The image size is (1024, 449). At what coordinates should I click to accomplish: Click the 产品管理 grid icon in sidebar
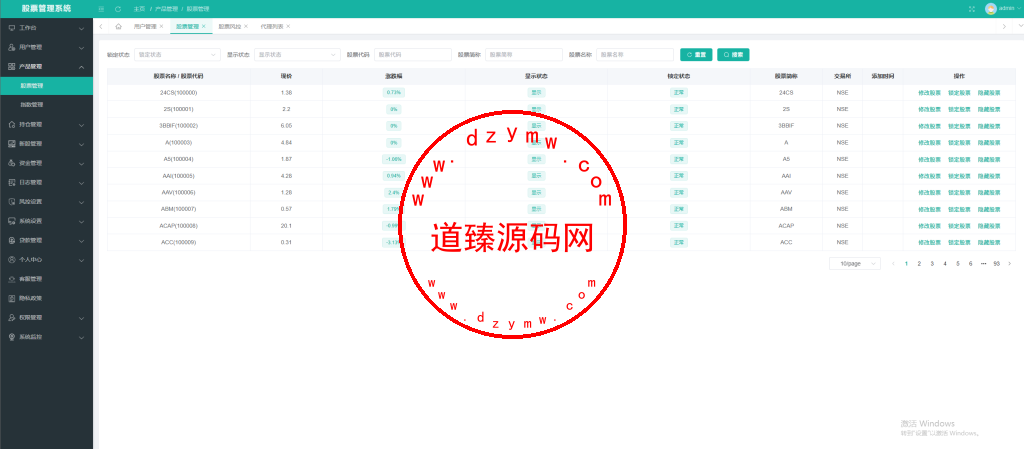12,67
